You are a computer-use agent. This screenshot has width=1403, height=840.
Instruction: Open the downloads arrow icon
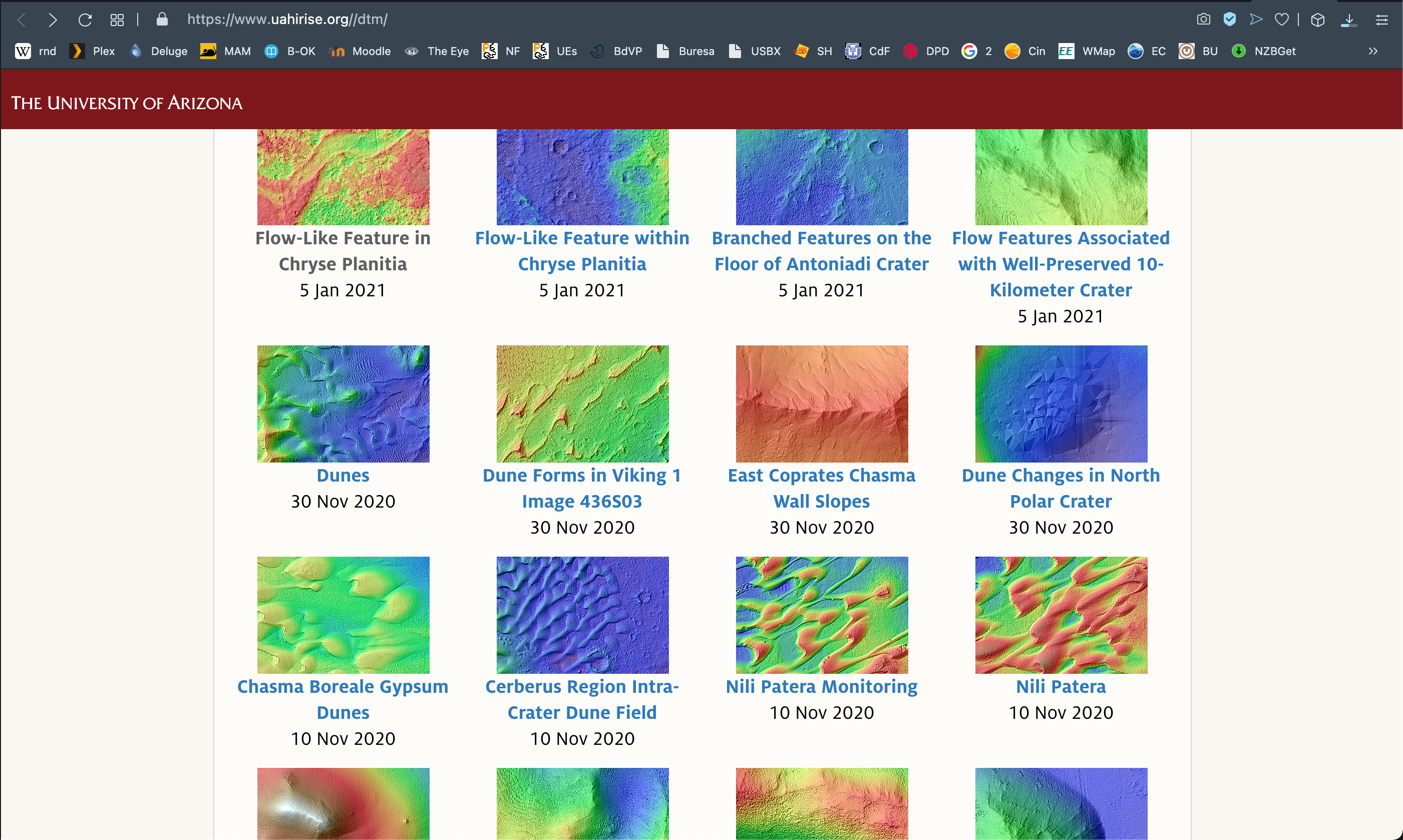[x=1348, y=20]
